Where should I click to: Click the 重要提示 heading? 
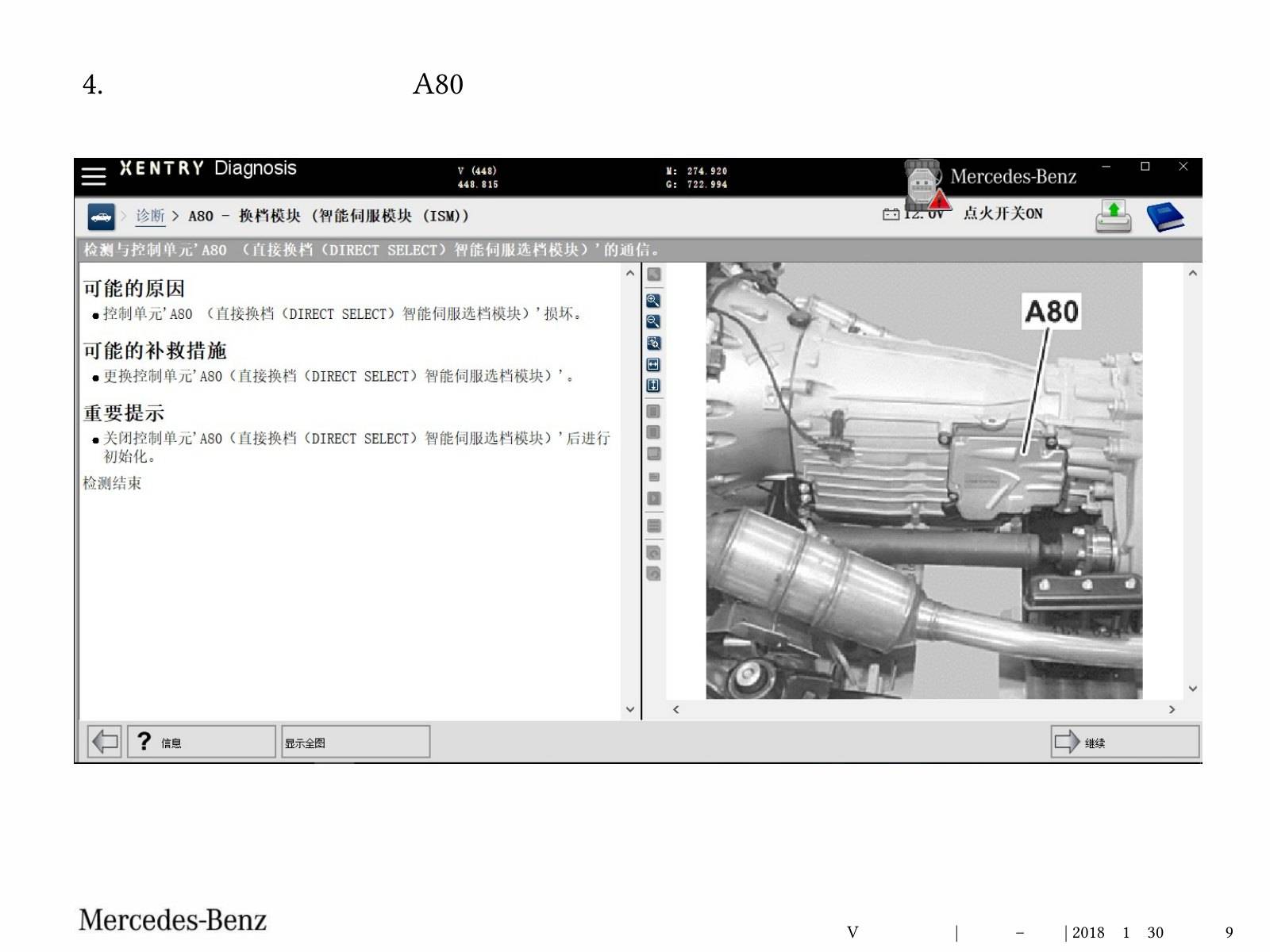coord(124,413)
